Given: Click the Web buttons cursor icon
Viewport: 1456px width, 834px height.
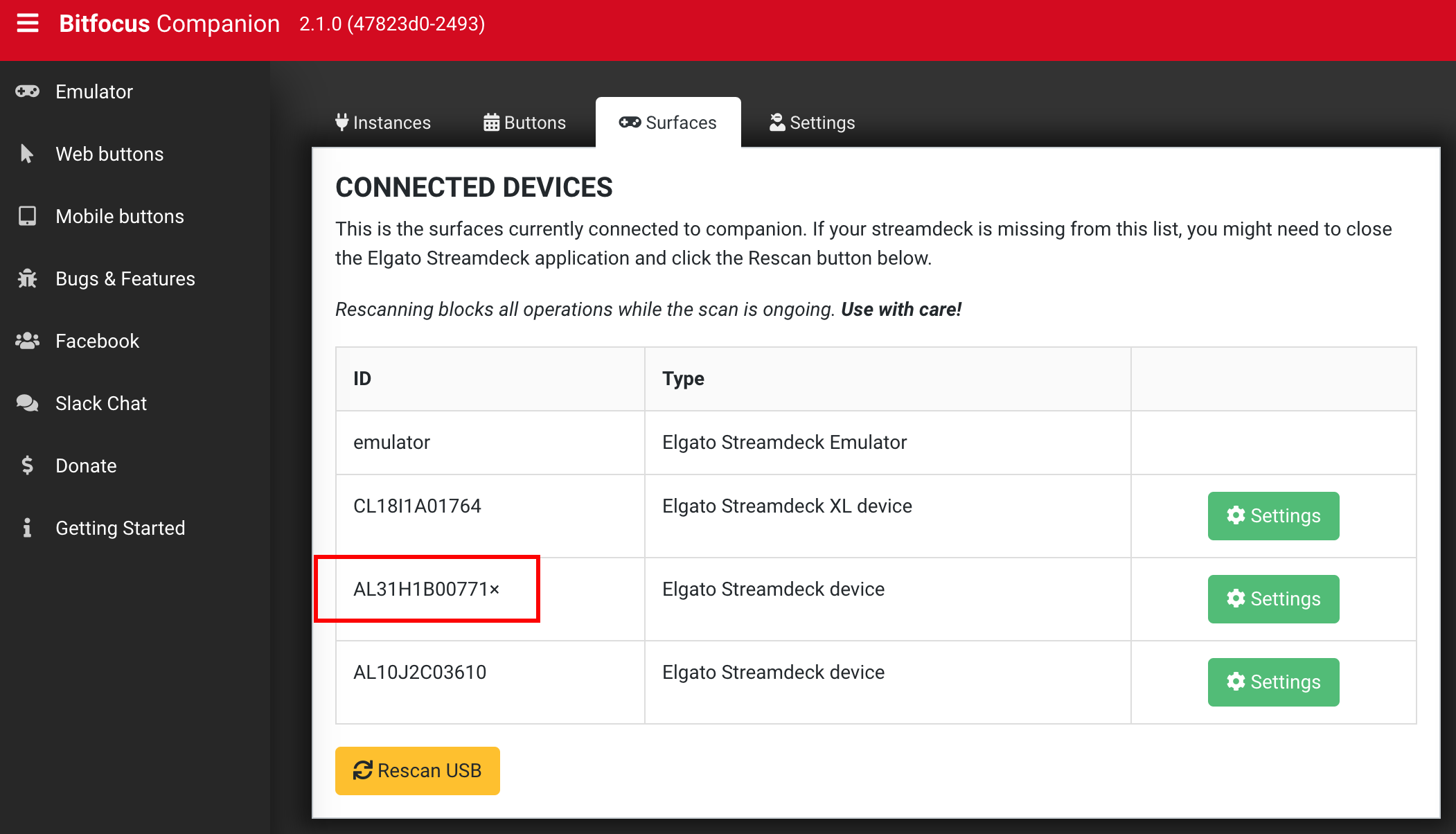Looking at the screenshot, I should (27, 154).
